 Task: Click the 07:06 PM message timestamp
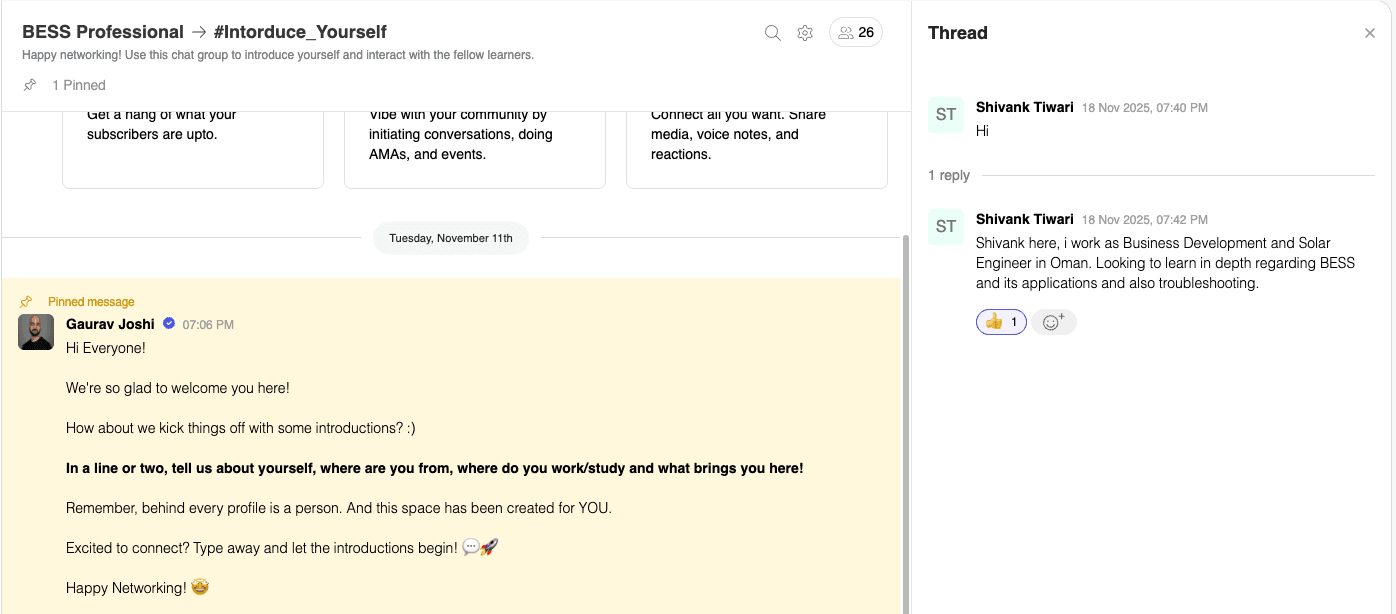coord(208,325)
